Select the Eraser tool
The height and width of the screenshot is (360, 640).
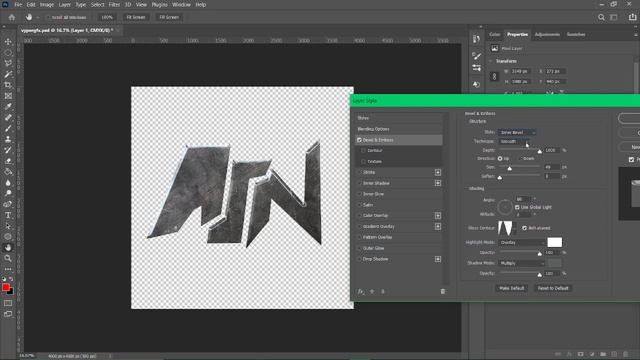click(x=8, y=161)
